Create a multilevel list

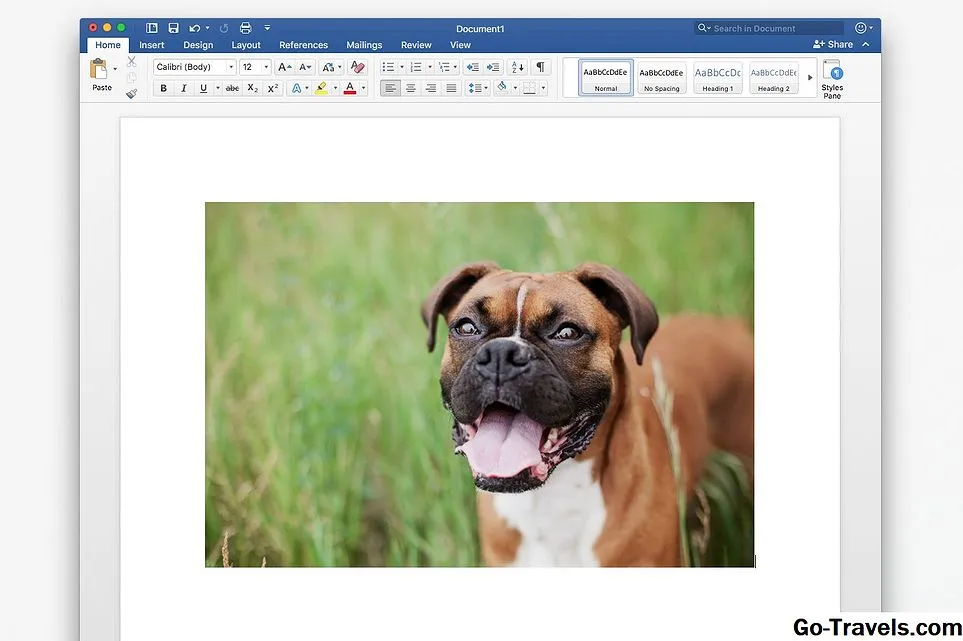click(x=444, y=67)
